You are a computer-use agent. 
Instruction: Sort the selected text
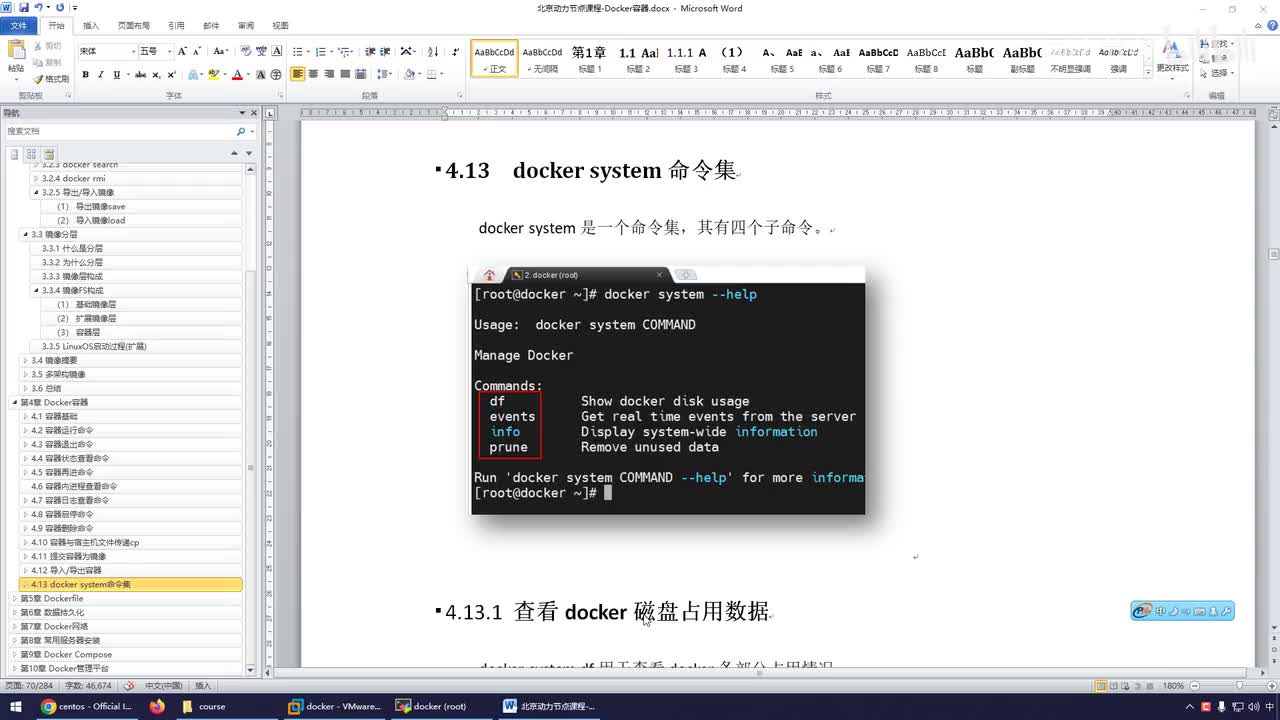pyautogui.click(x=433, y=51)
